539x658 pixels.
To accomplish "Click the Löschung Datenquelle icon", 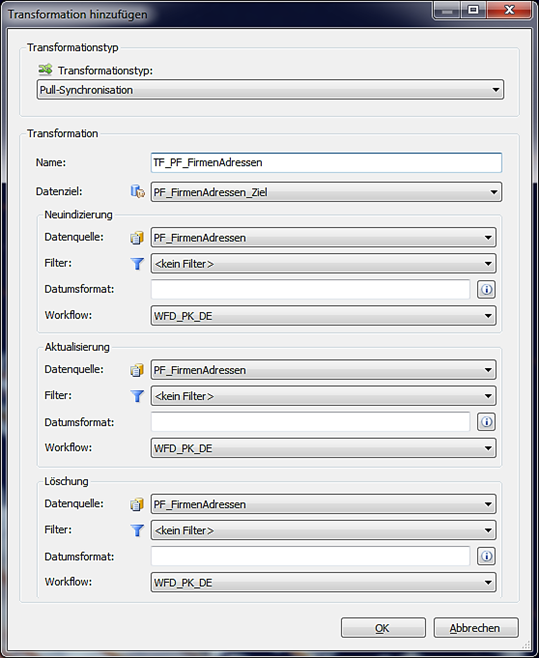I will [x=137, y=504].
